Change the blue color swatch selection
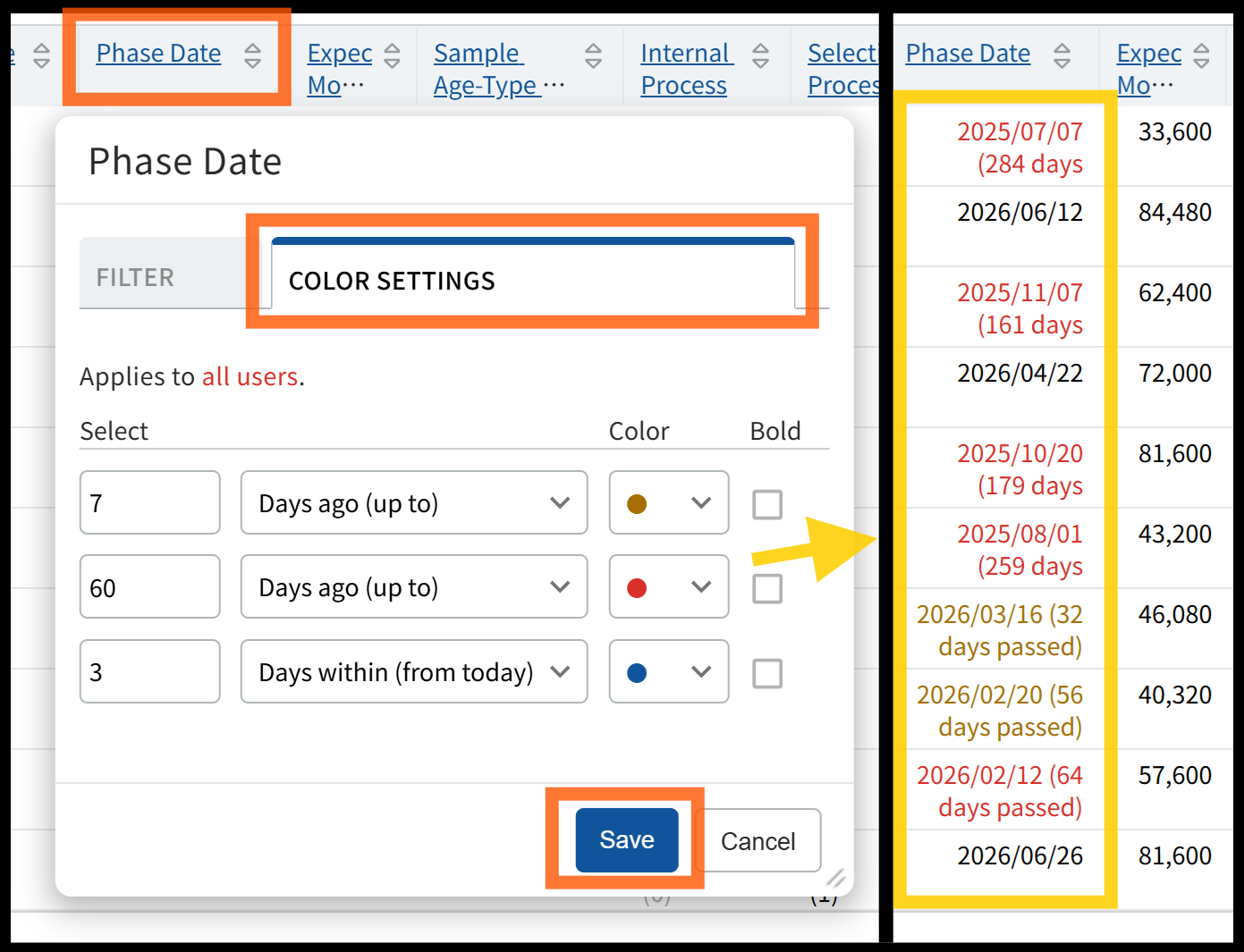The width and height of the screenshot is (1244, 952). point(668,672)
